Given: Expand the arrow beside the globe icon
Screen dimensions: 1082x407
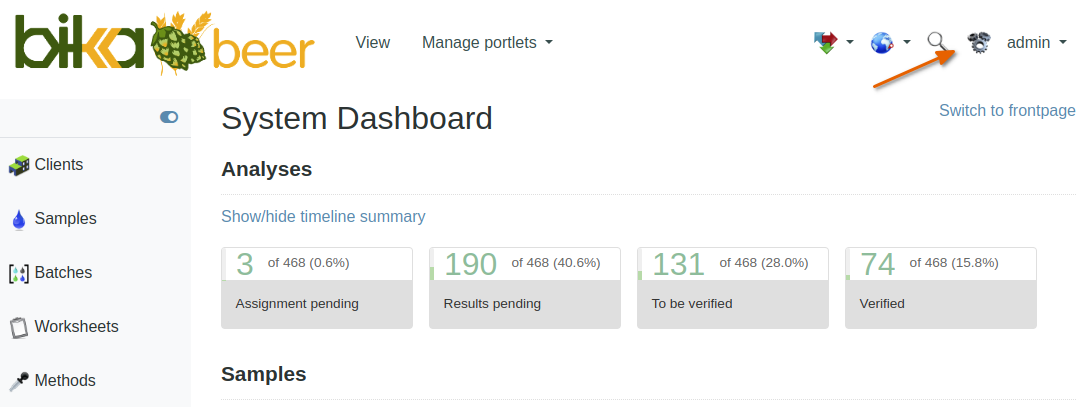Looking at the screenshot, I should pyautogui.click(x=906, y=43).
